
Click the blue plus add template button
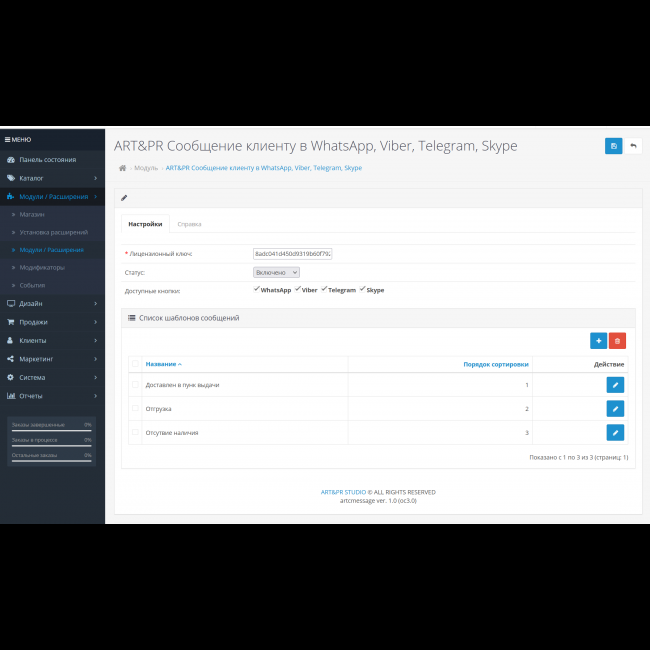click(598, 341)
